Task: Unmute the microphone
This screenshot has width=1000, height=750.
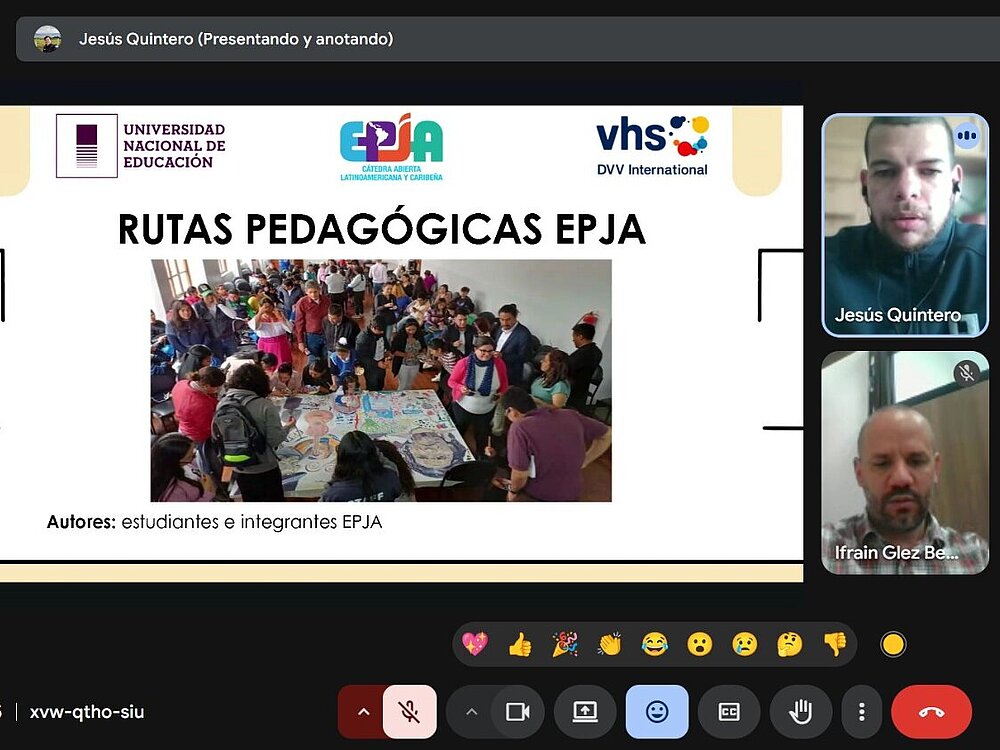Action: click(x=409, y=712)
